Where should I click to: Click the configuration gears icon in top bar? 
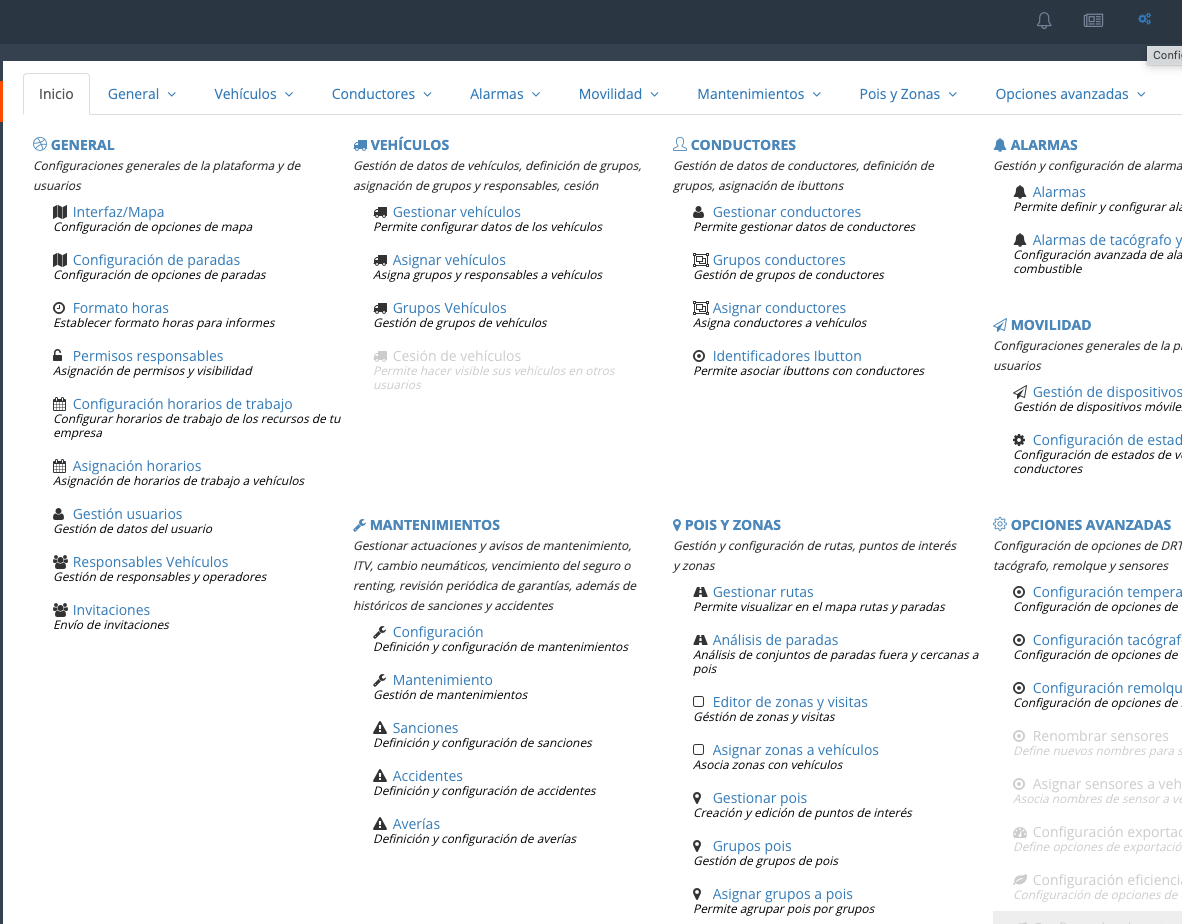pyautogui.click(x=1145, y=19)
